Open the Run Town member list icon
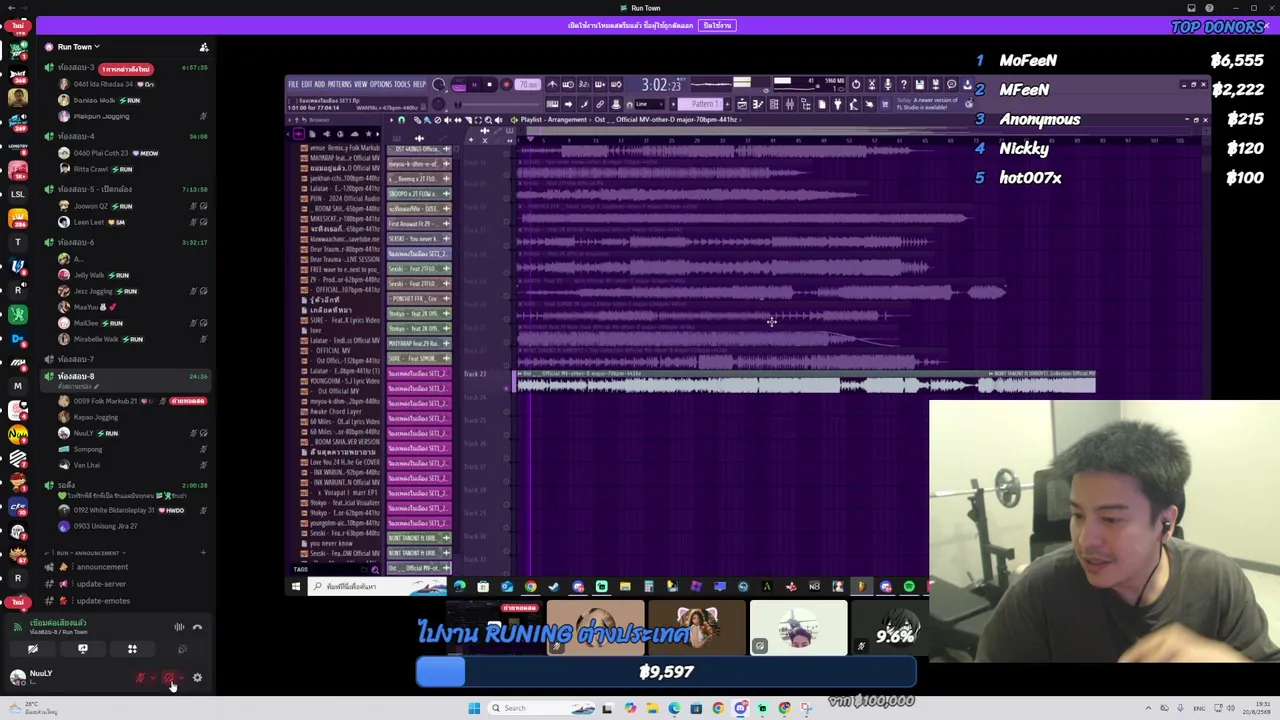Screen dimensions: 1280x720 204,47
